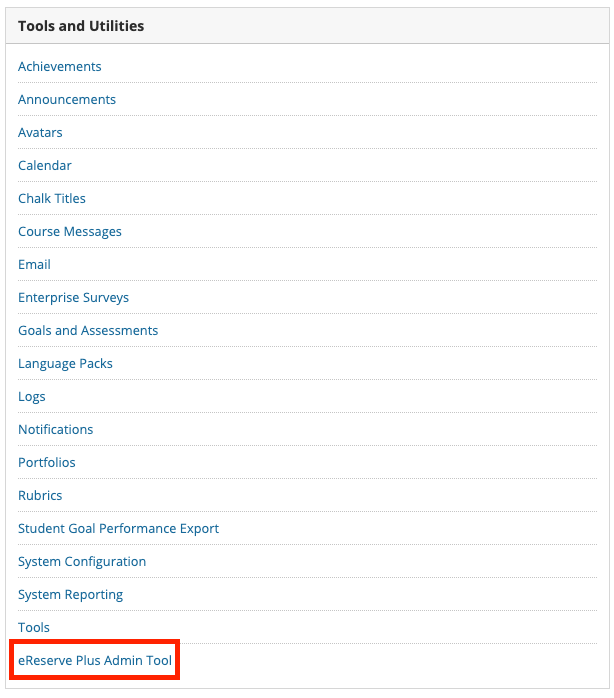
Task: Click Goals and Assessments
Action: 88,330
